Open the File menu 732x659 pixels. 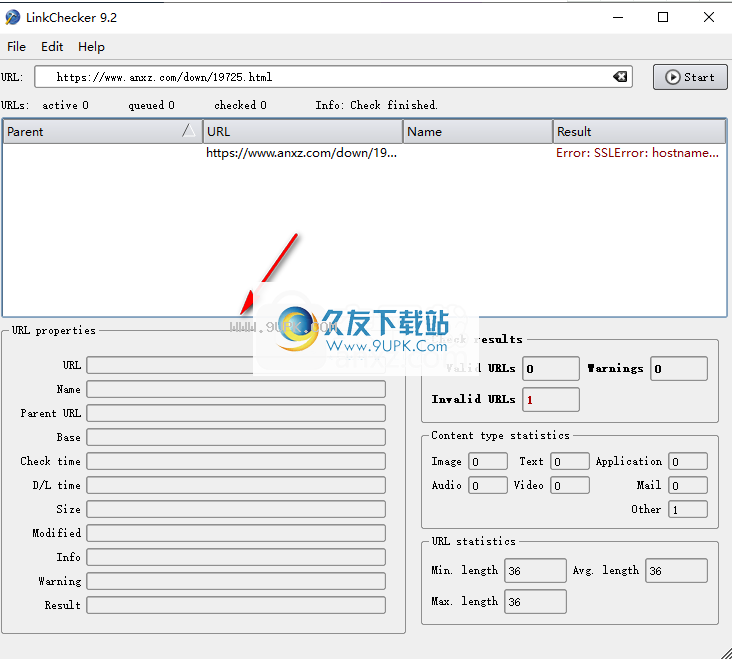pyautogui.click(x=16, y=47)
